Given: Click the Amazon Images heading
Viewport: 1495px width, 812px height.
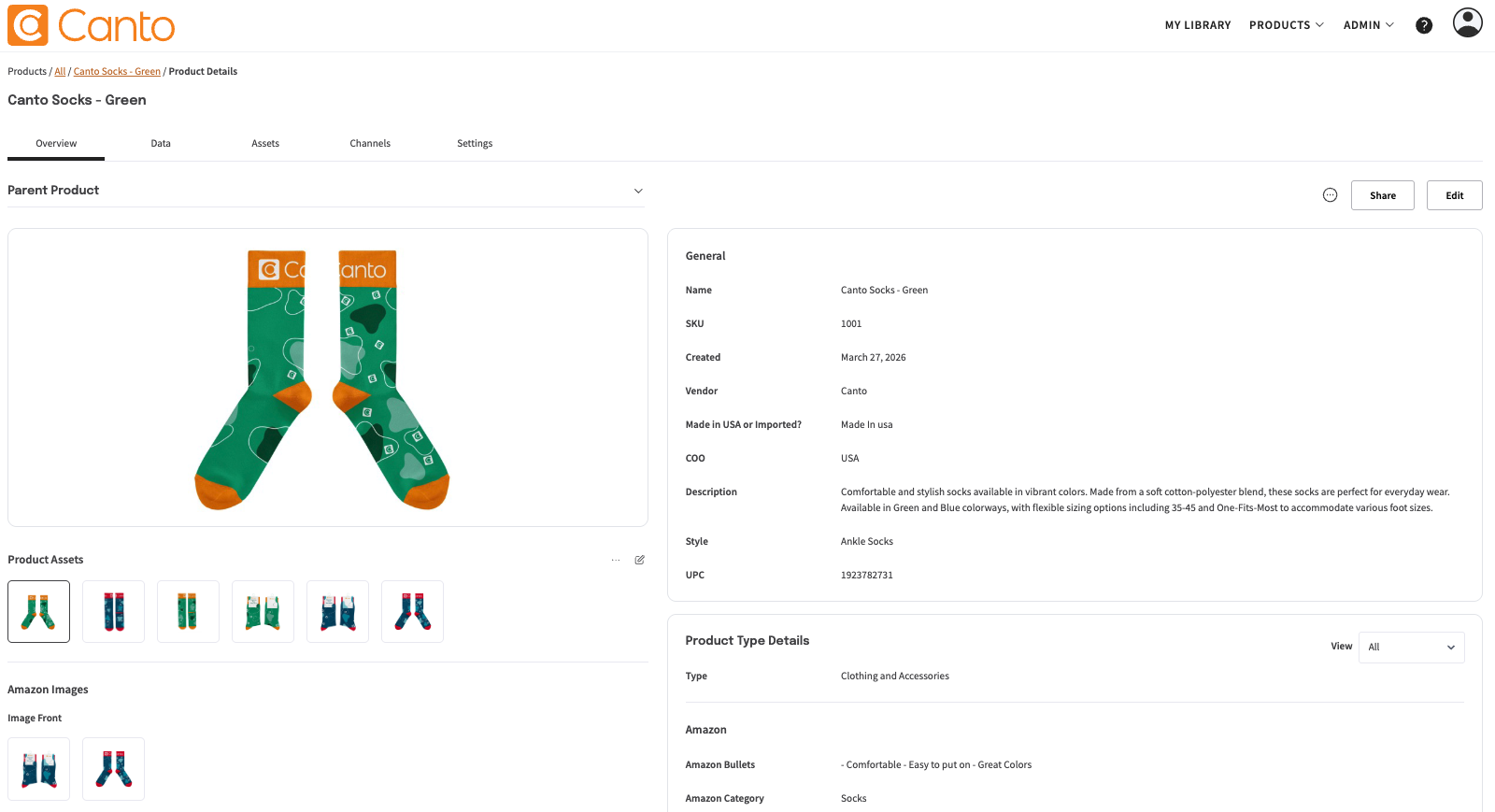Looking at the screenshot, I should point(48,690).
